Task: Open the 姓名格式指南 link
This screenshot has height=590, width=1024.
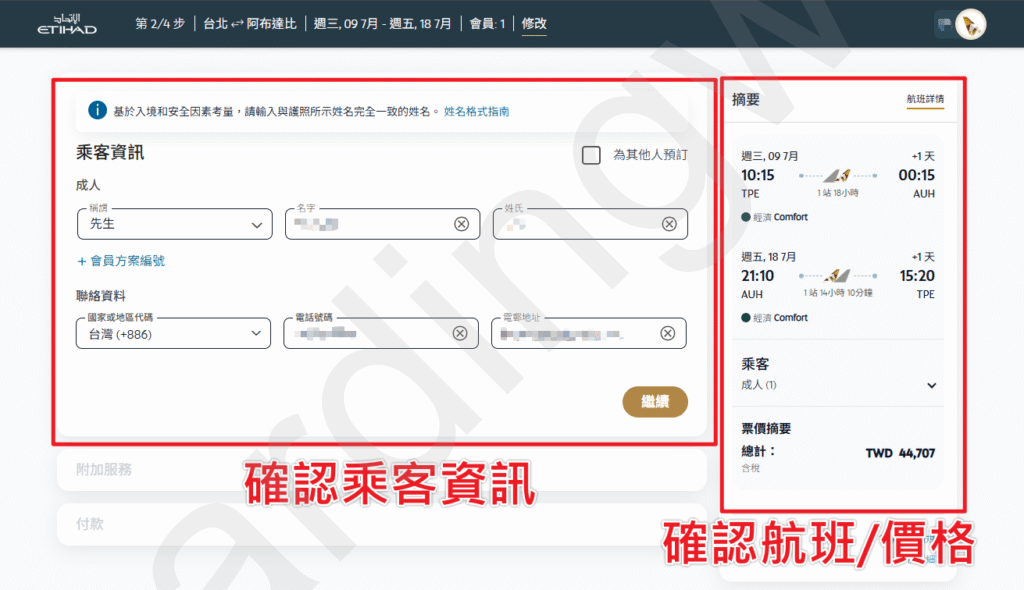Action: (477, 111)
